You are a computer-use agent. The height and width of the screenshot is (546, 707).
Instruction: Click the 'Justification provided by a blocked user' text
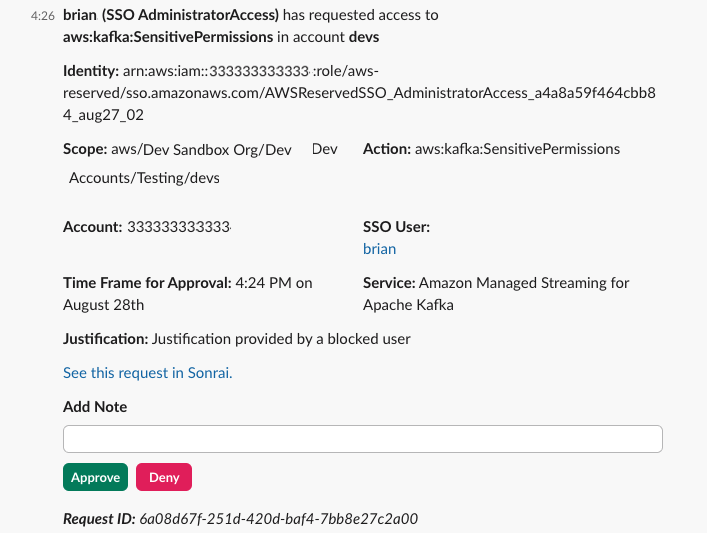[281, 339]
